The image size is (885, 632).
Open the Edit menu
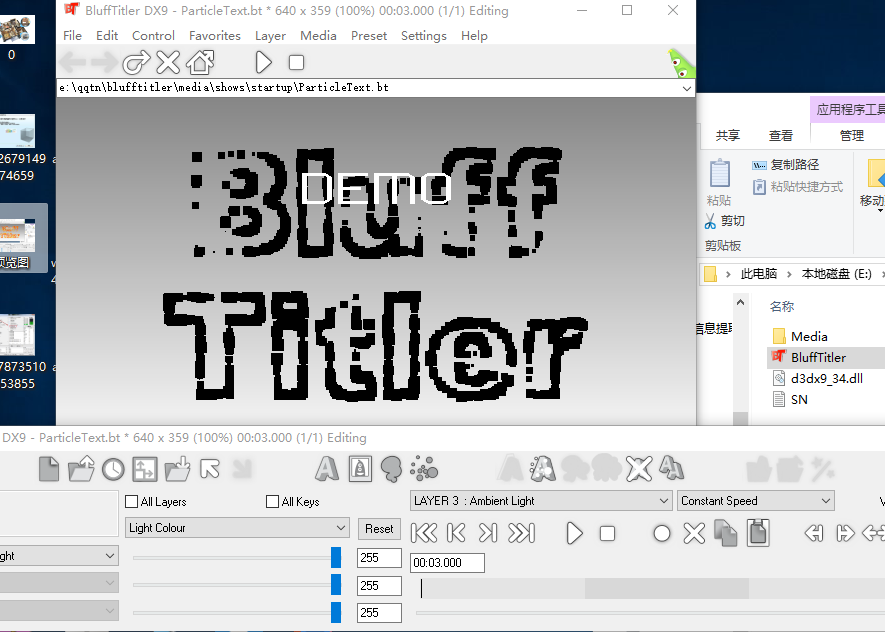[107, 36]
